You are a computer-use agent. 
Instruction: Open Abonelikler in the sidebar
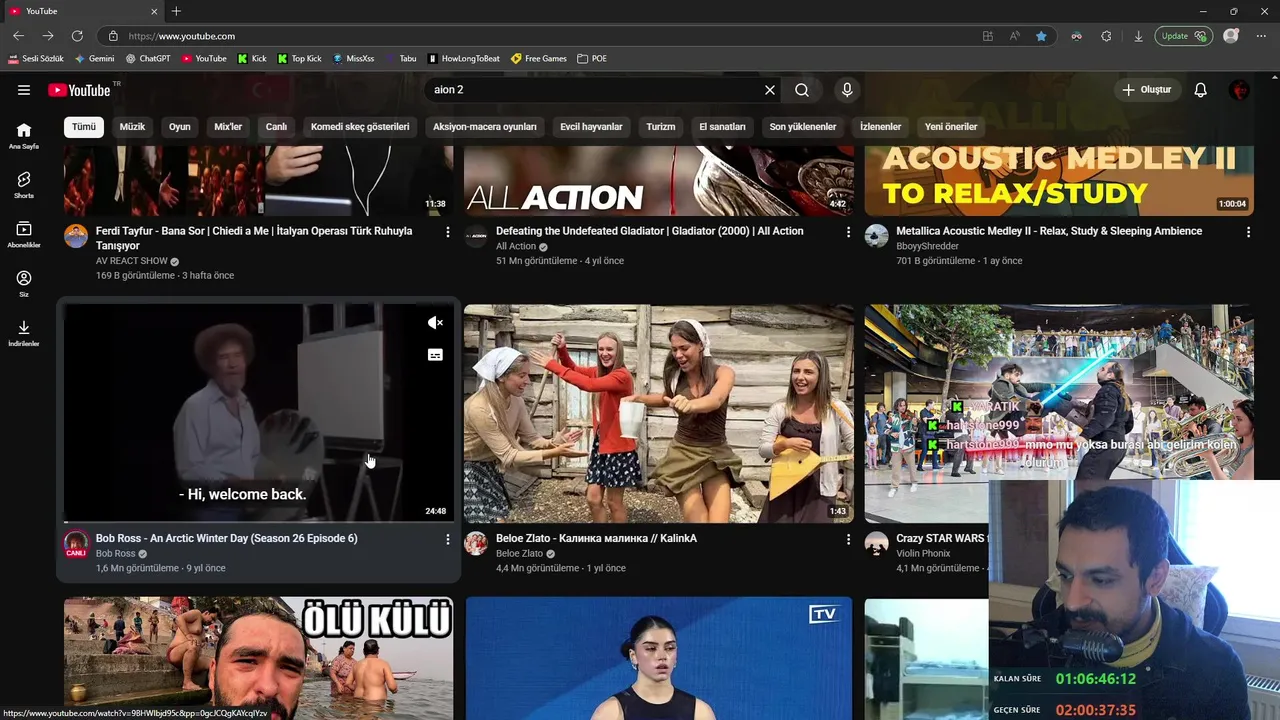[x=24, y=235]
